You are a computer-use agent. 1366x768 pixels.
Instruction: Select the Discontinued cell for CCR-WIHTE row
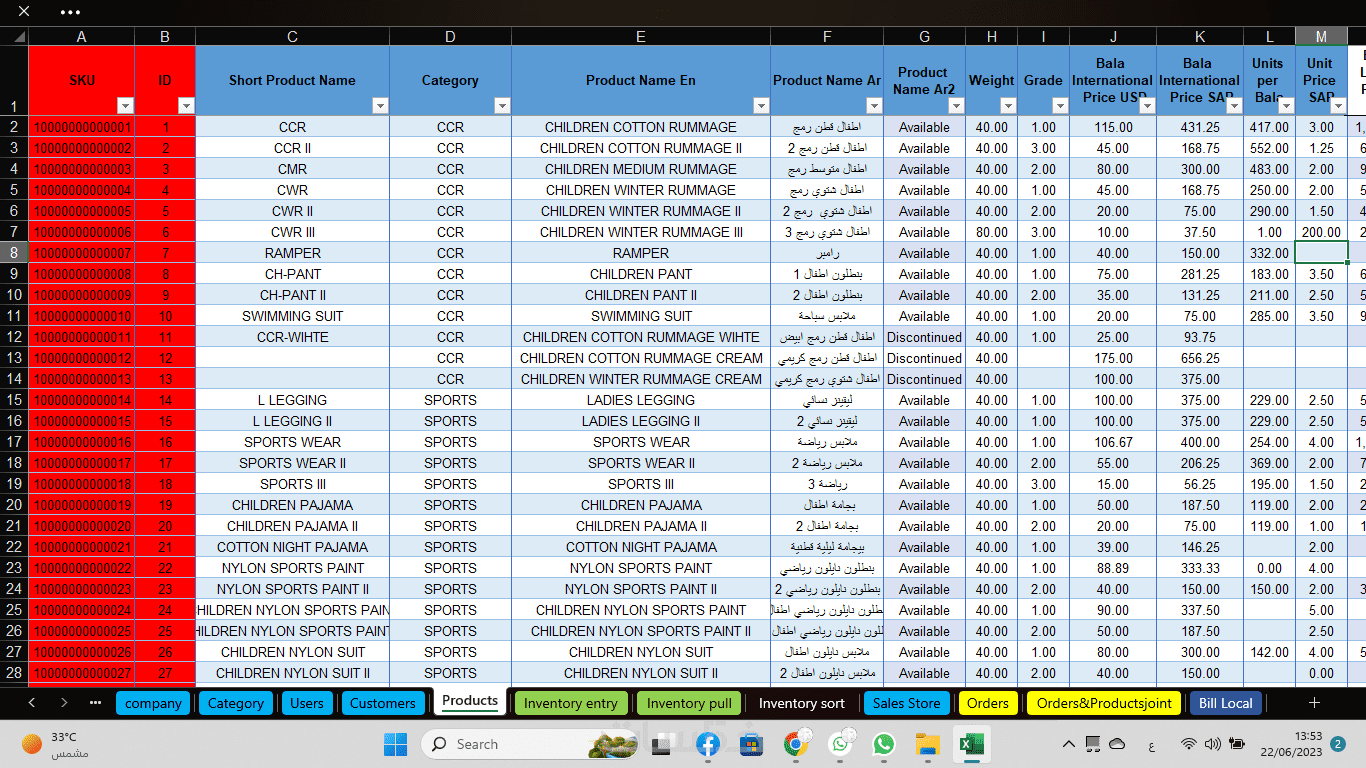point(924,337)
